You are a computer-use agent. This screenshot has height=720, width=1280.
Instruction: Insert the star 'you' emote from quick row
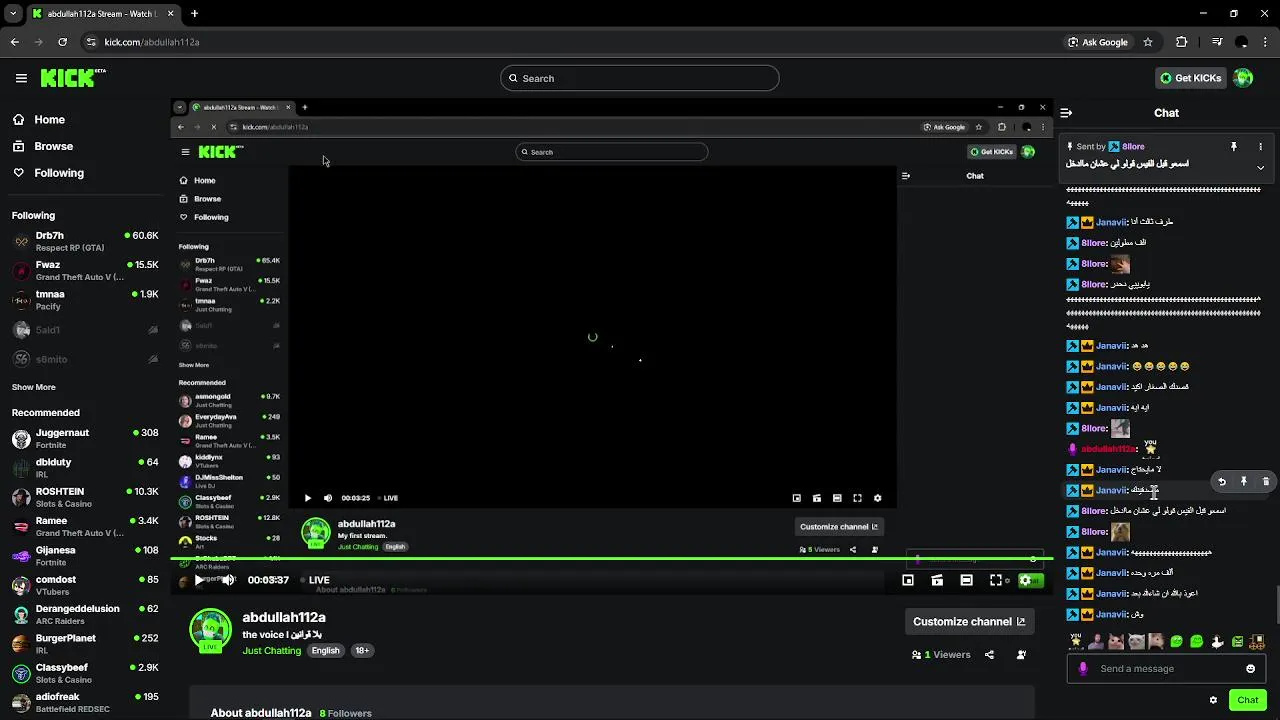point(1076,641)
